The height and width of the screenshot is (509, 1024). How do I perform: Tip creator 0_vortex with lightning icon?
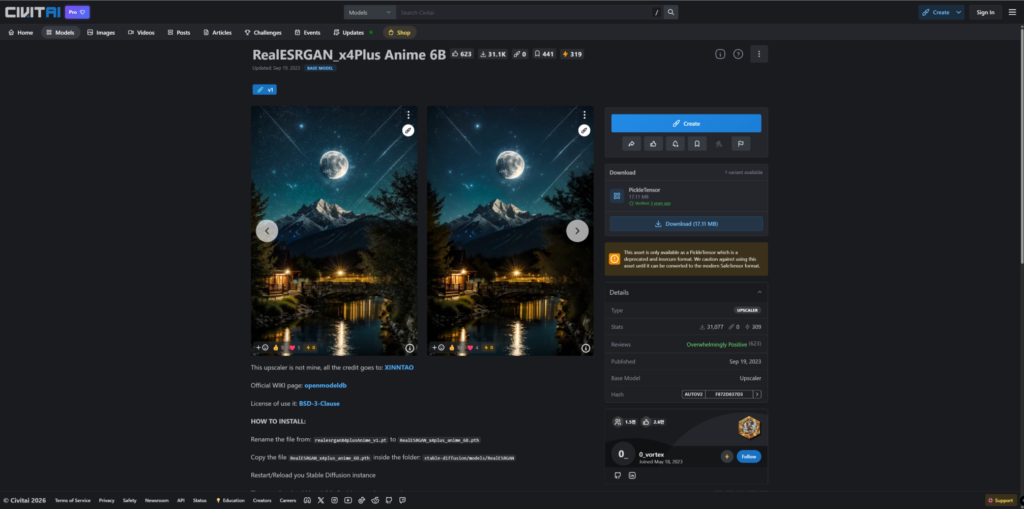(x=727, y=456)
